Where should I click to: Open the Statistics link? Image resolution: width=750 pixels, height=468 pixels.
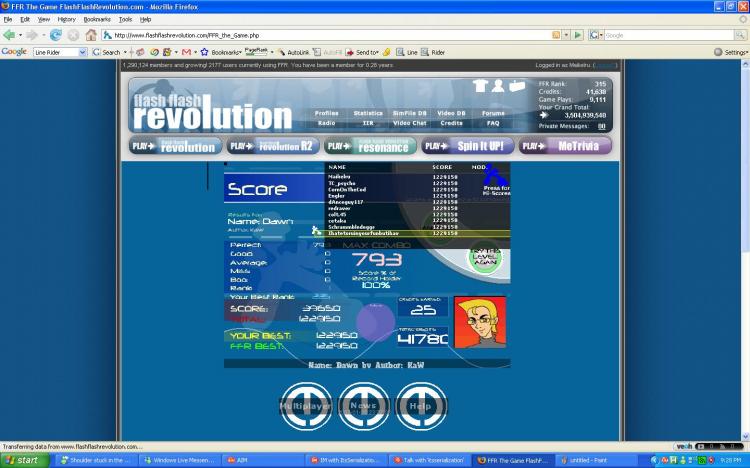click(x=368, y=113)
